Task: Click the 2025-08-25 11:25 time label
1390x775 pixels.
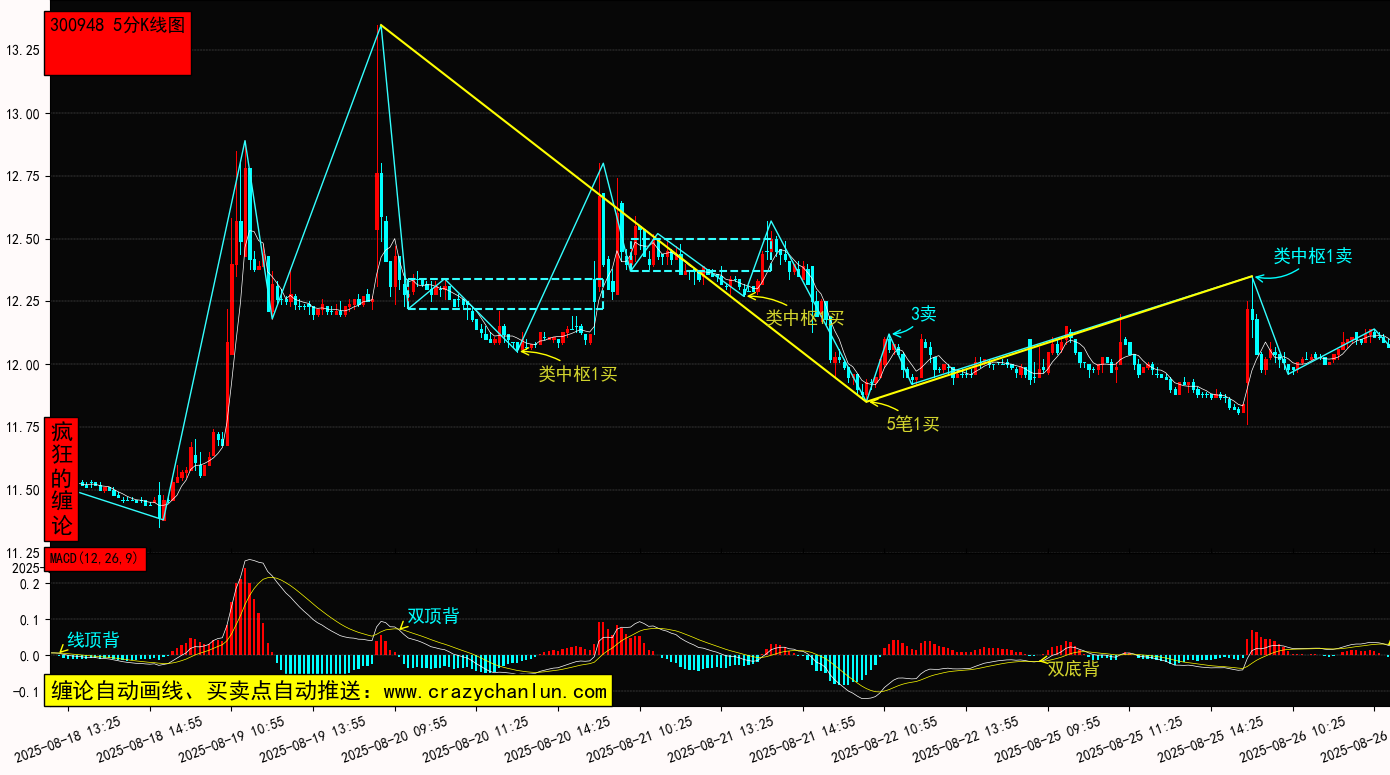Action: point(1130,739)
